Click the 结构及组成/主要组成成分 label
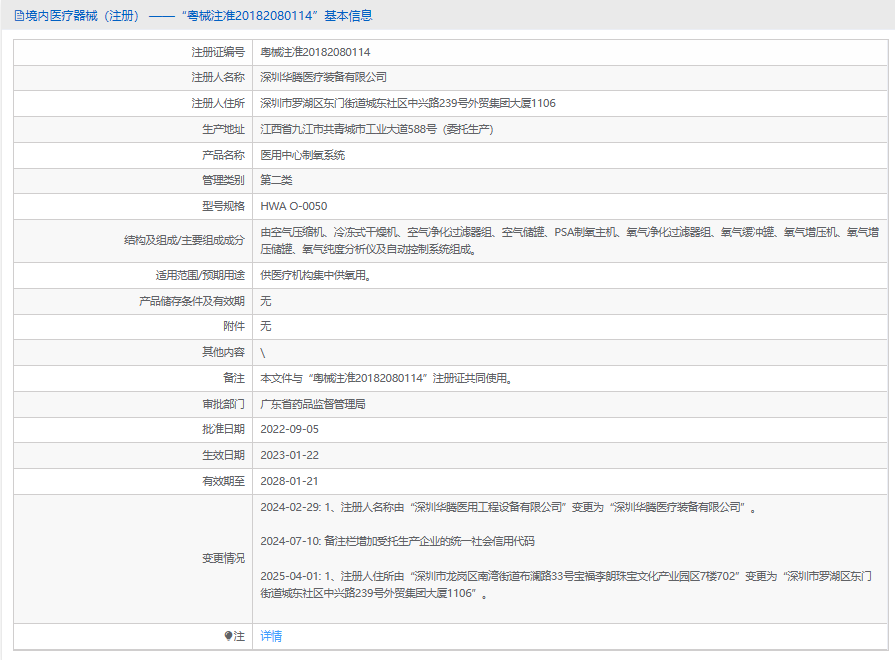This screenshot has height=660, width=895. click(184, 240)
